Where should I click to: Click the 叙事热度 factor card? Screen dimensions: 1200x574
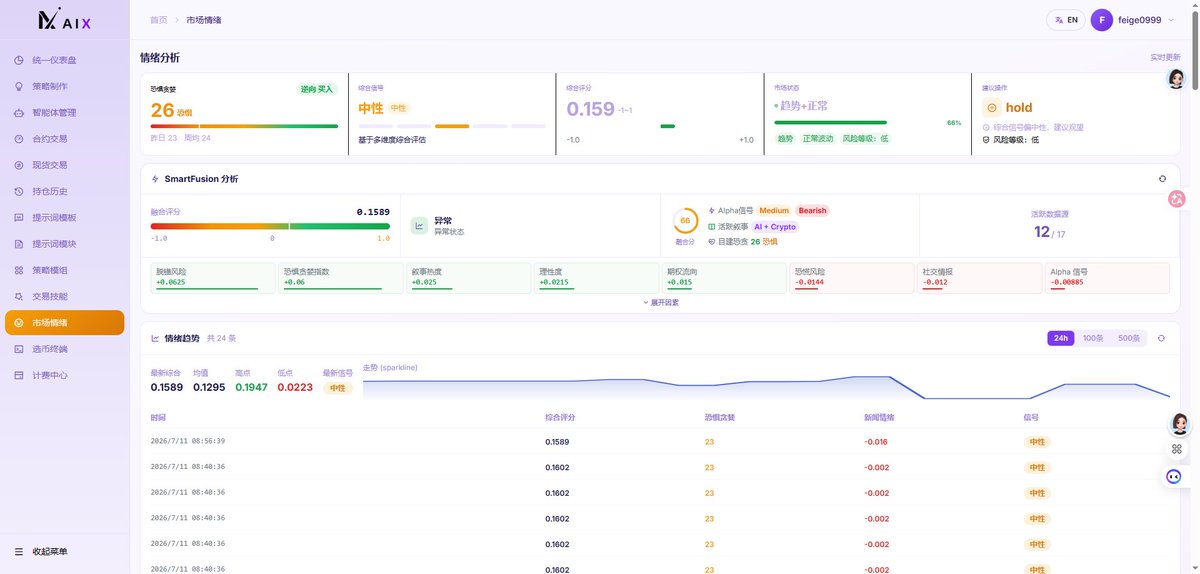point(468,278)
